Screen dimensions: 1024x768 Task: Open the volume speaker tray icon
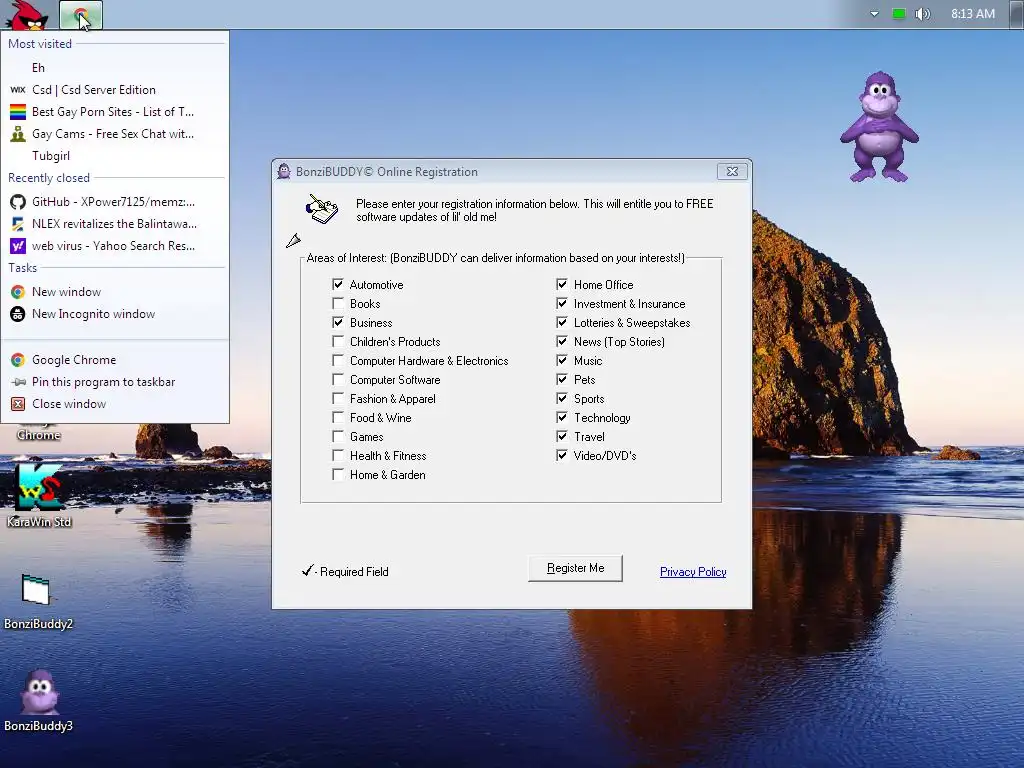coord(922,14)
